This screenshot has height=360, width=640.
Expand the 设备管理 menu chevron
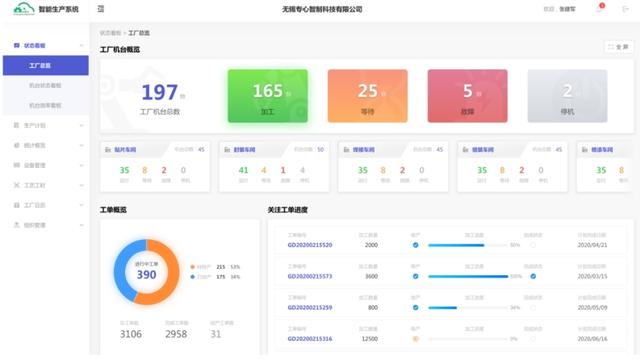(81, 165)
